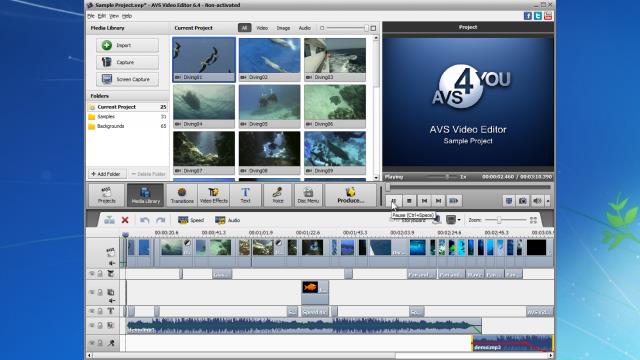Image resolution: width=640 pixels, height=360 pixels.
Task: Open the YouTube icon link
Action: pos(548,16)
